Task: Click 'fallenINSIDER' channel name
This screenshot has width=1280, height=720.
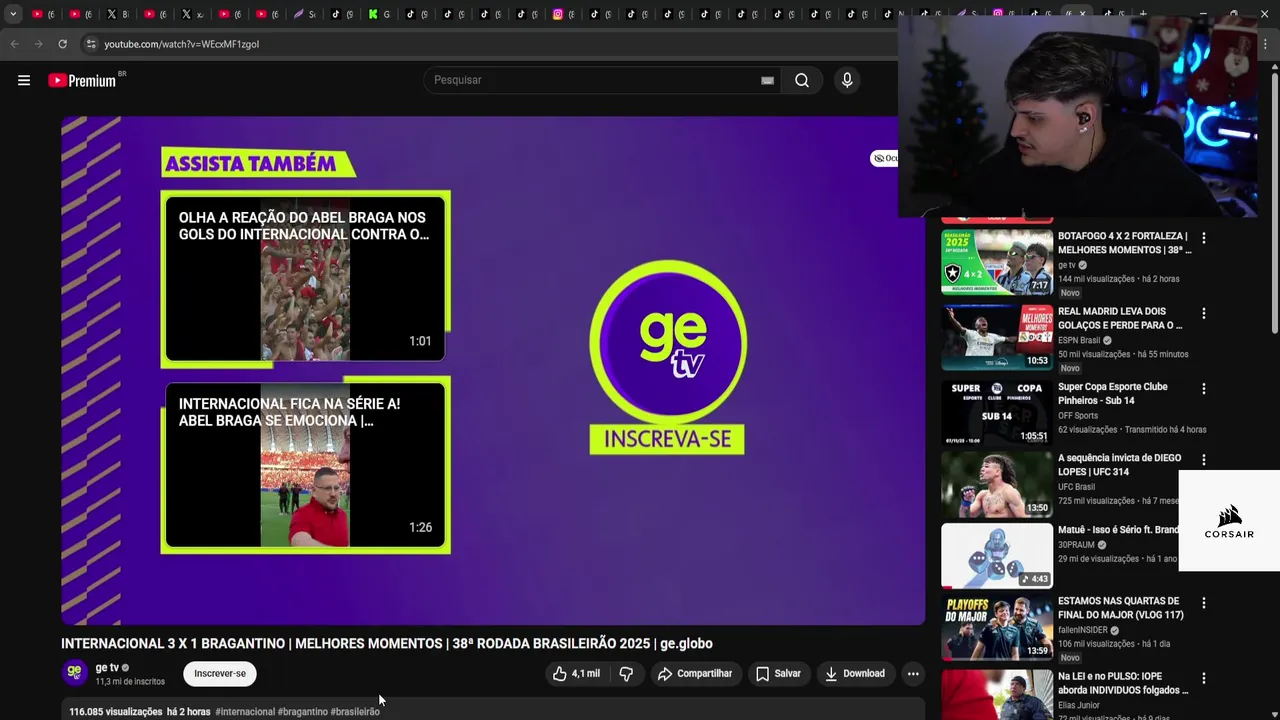Action: 1082,630
